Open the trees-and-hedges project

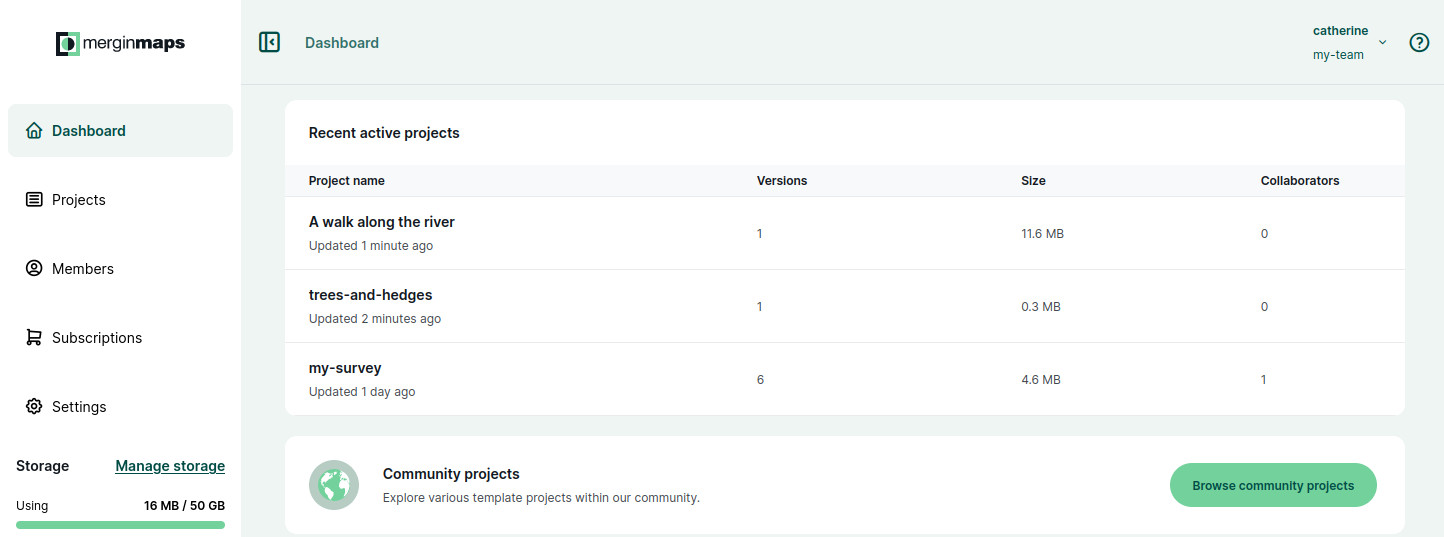(370, 295)
